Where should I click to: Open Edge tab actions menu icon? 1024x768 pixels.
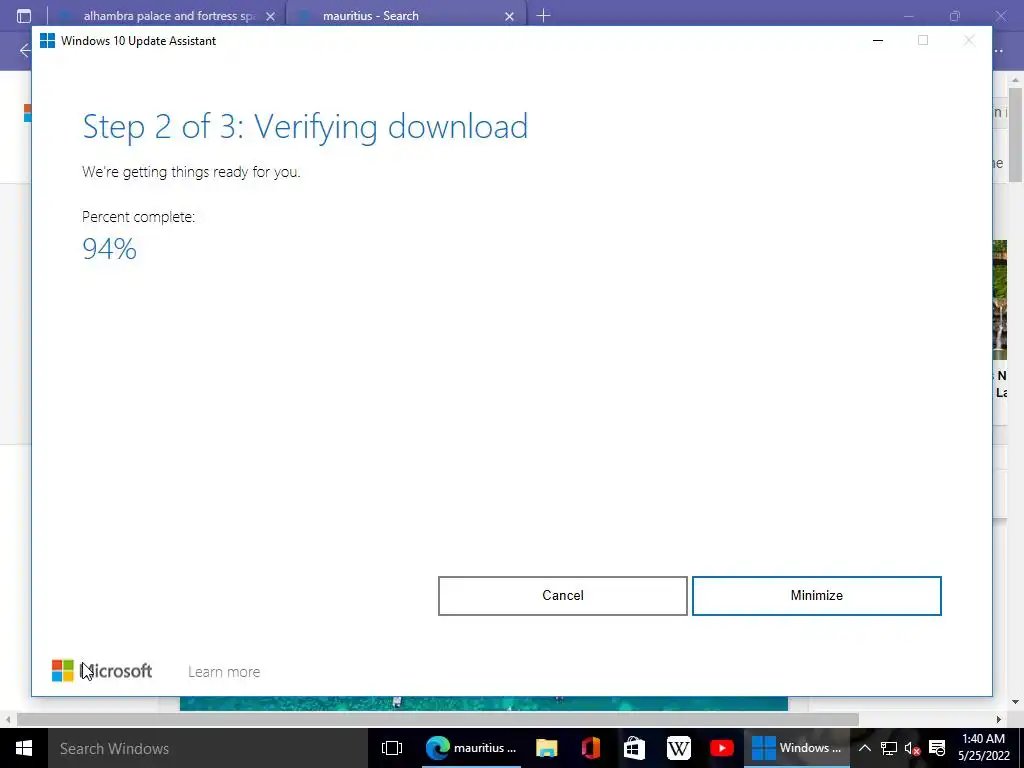click(24, 16)
